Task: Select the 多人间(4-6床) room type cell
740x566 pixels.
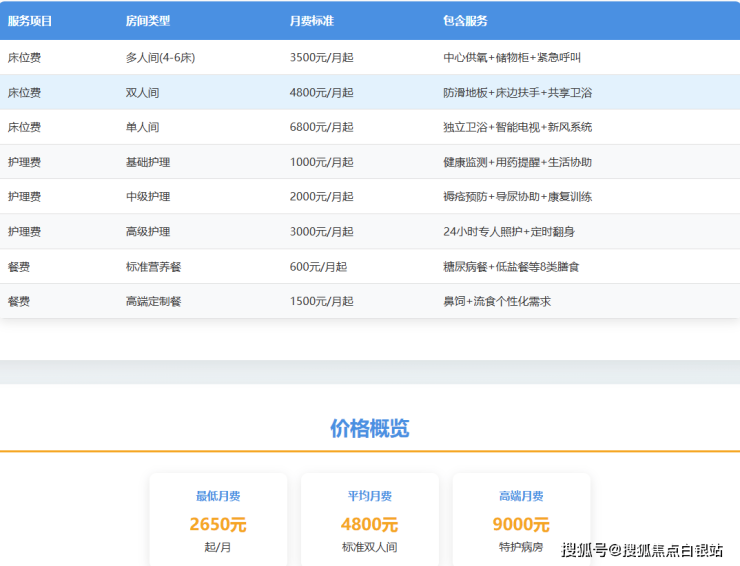Action: (x=160, y=58)
